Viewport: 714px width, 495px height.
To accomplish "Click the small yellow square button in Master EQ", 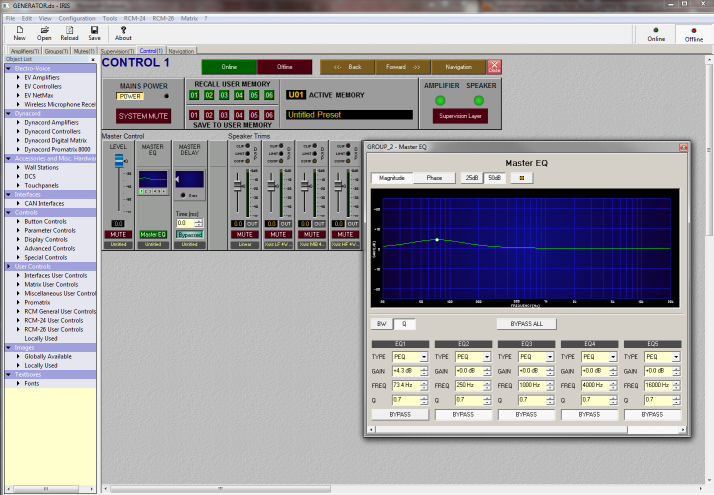I will [522, 178].
